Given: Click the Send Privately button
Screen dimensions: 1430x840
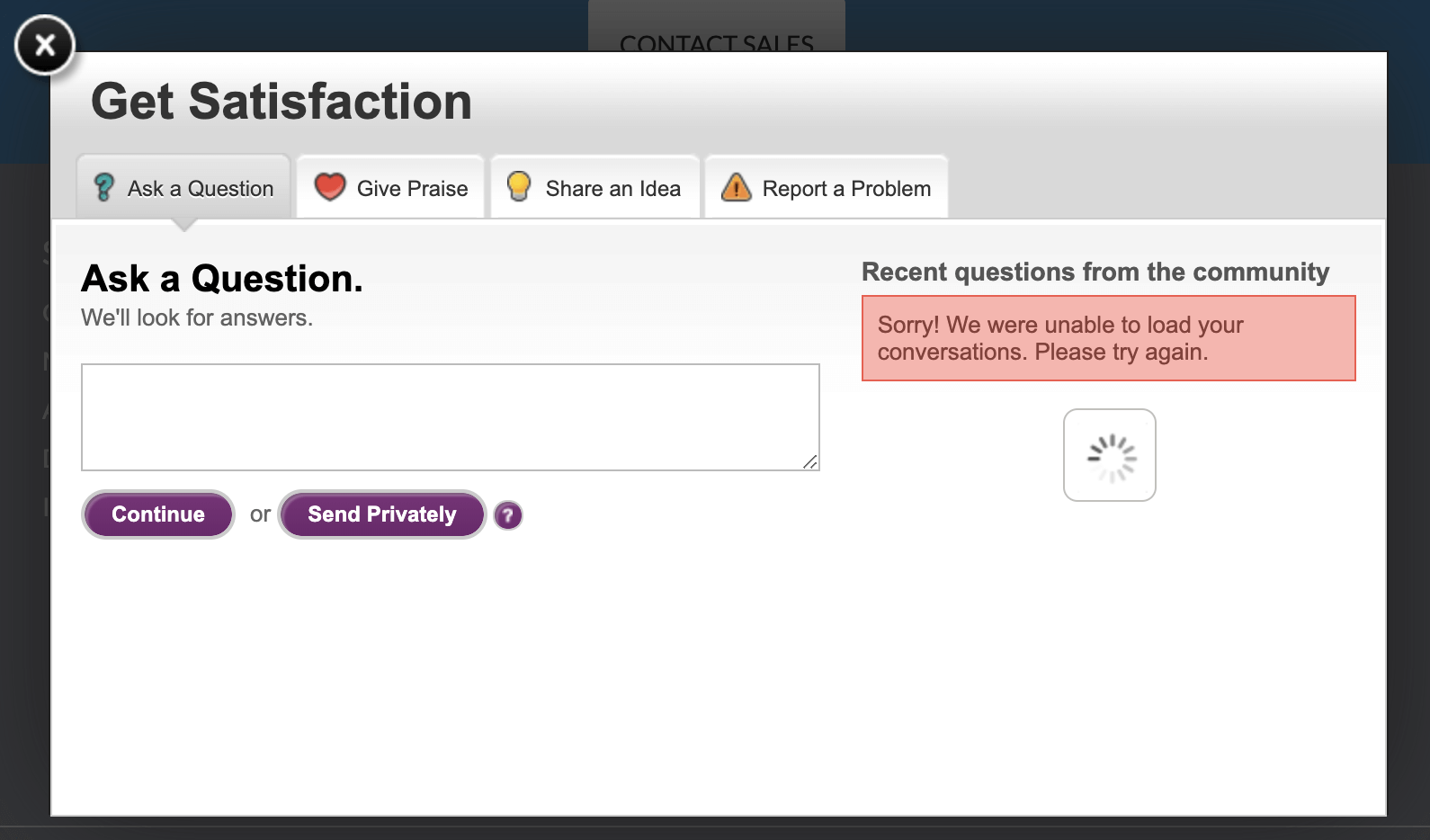Looking at the screenshot, I should [x=382, y=514].
